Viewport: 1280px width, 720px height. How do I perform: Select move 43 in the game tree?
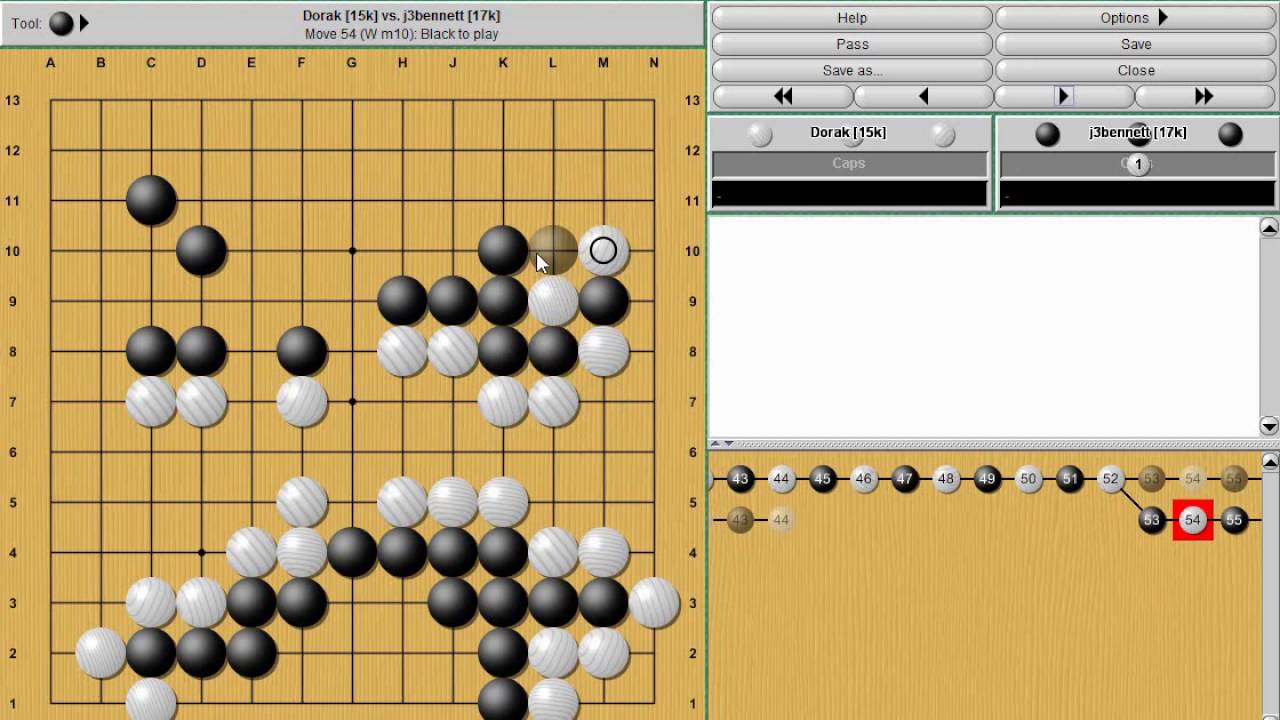(x=740, y=479)
